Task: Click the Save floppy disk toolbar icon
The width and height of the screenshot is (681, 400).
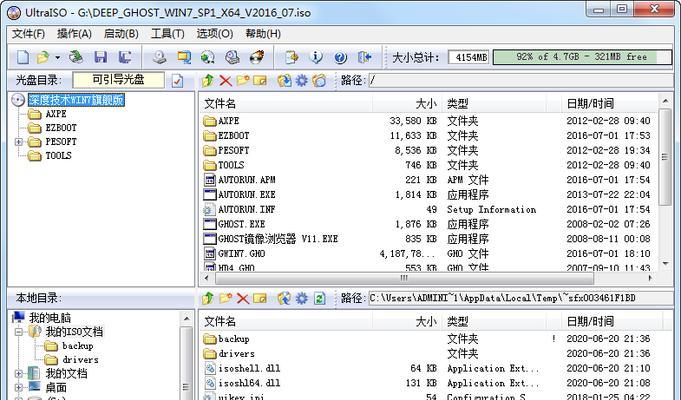Action: tap(101, 57)
